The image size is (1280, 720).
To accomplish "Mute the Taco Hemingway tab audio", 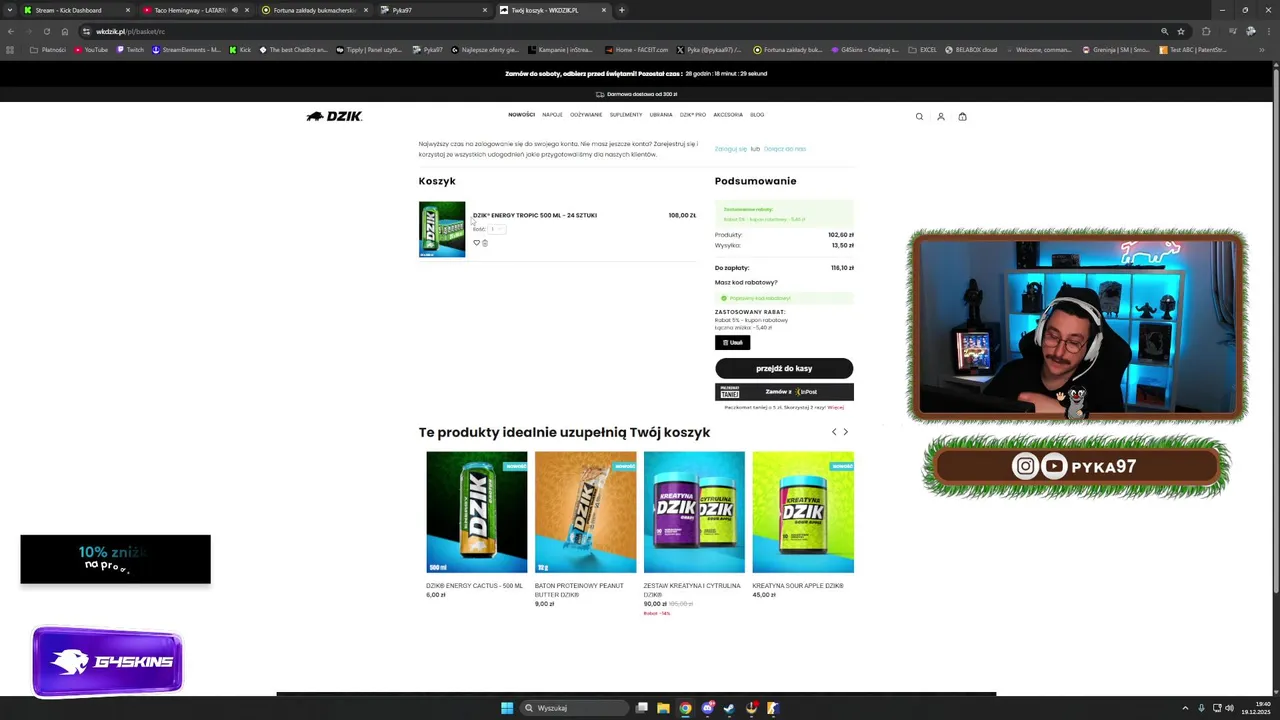I will 235,10.
